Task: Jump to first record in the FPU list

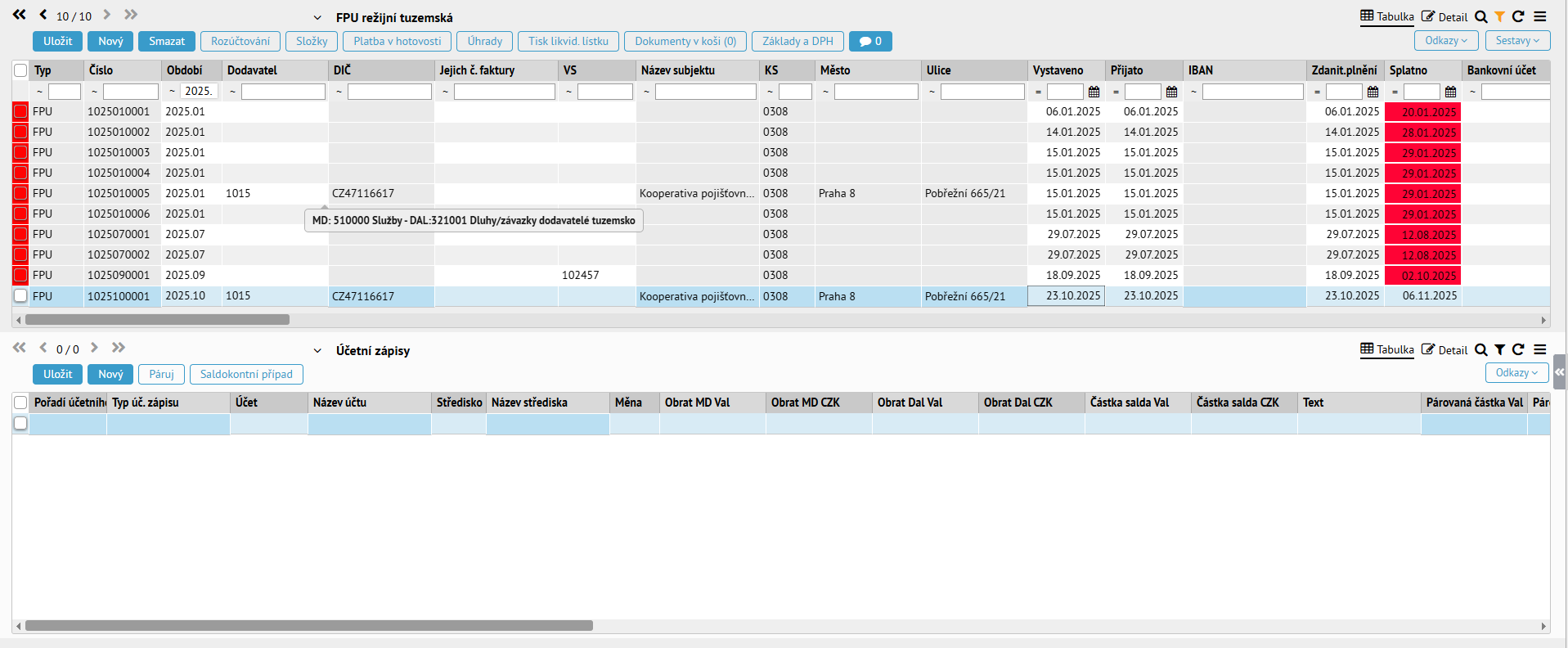Action: 20,15
